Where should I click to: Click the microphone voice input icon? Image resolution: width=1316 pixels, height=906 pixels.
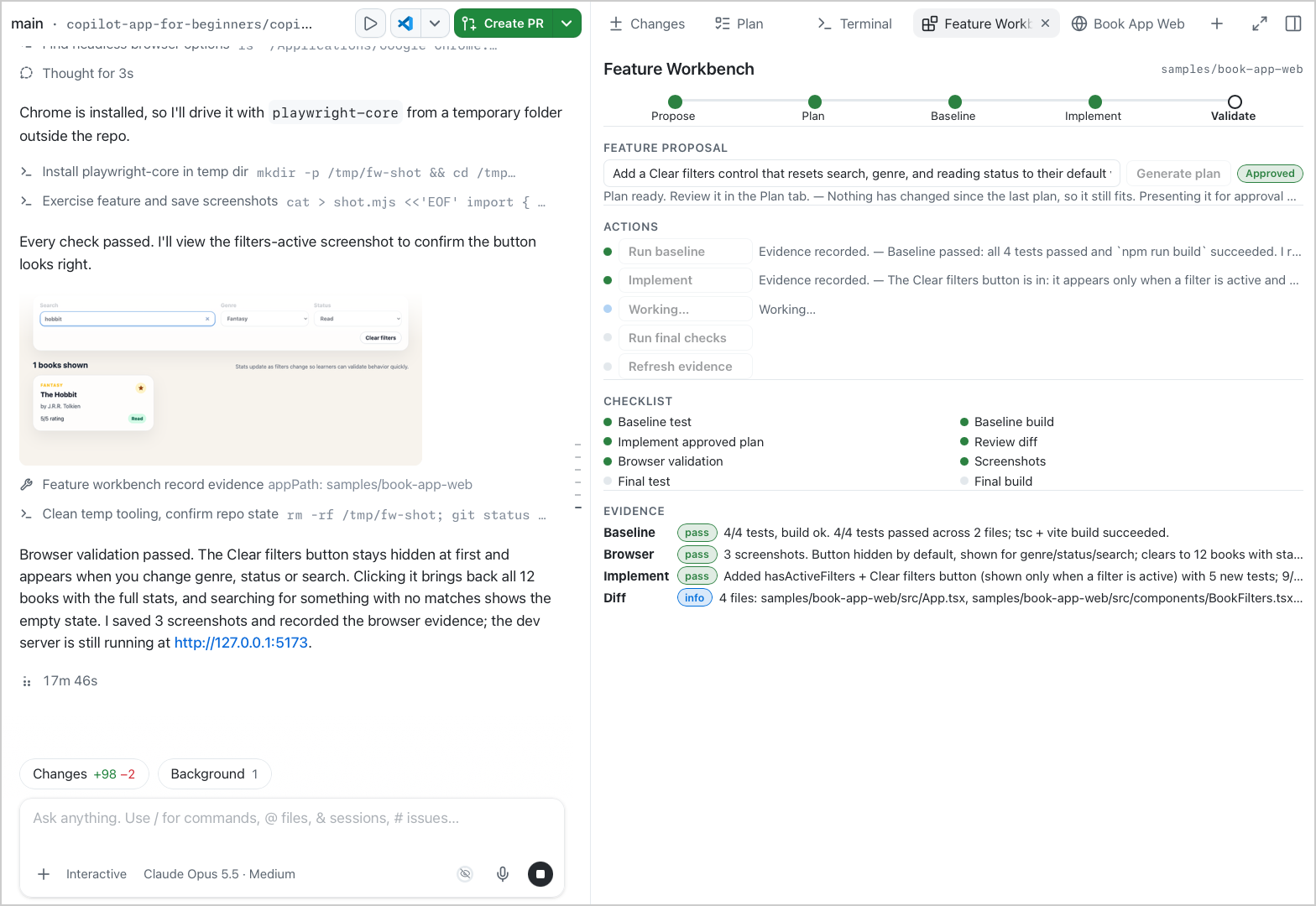pyautogui.click(x=503, y=874)
